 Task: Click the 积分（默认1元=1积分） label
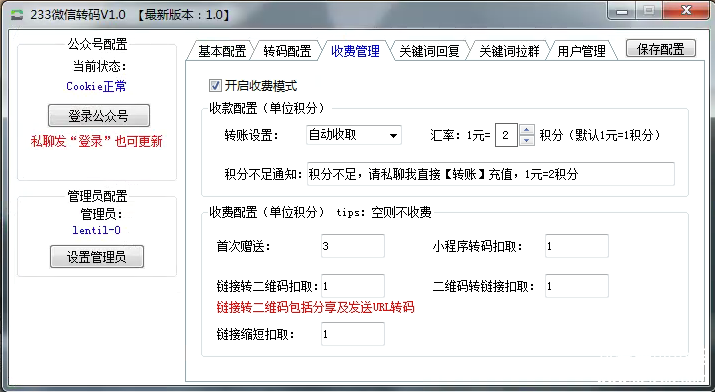pyautogui.click(x=600, y=135)
